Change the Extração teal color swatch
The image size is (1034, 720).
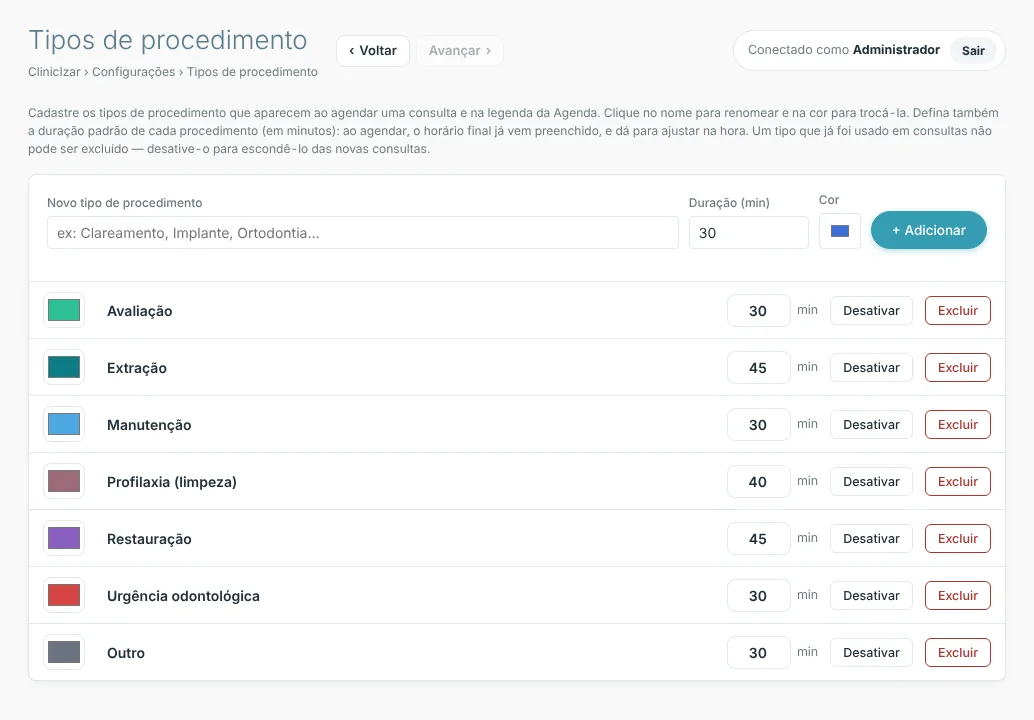point(64,367)
